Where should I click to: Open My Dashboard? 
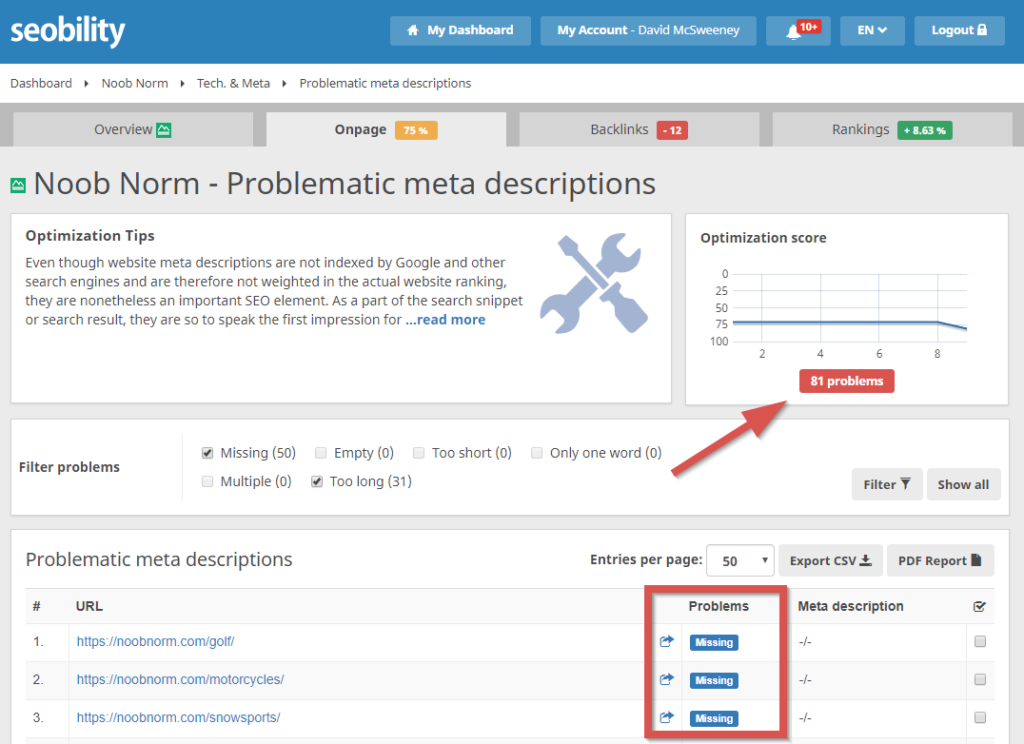tap(460, 30)
